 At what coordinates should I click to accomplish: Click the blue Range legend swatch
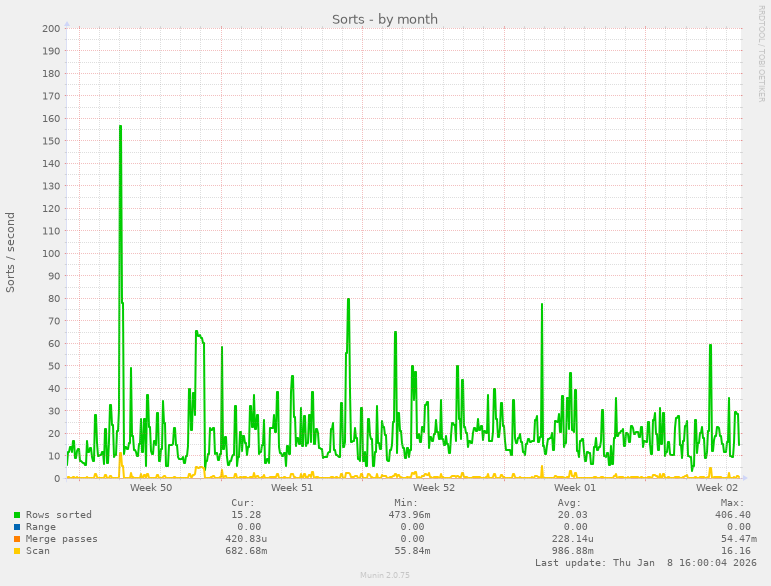tap(17, 527)
